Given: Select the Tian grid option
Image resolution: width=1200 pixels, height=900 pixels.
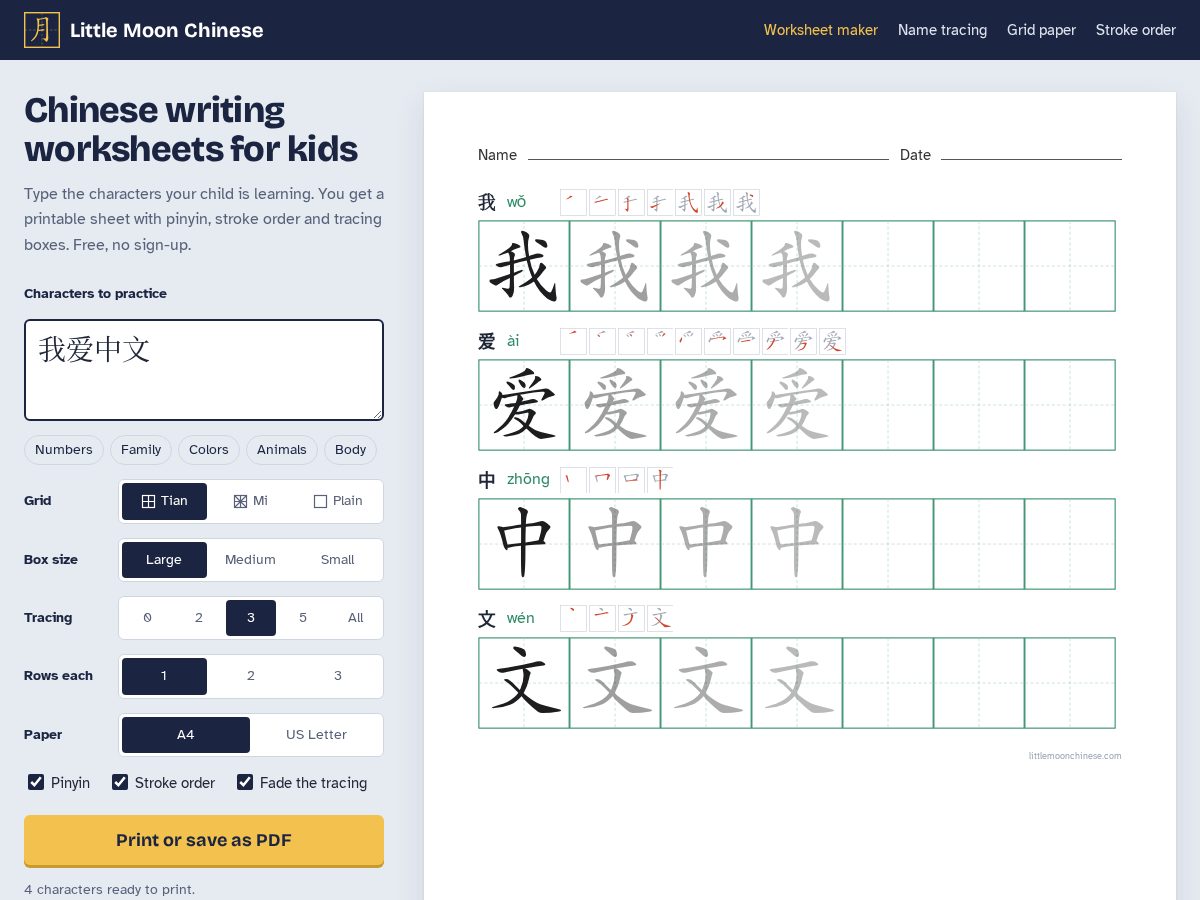Looking at the screenshot, I should pyautogui.click(x=164, y=501).
